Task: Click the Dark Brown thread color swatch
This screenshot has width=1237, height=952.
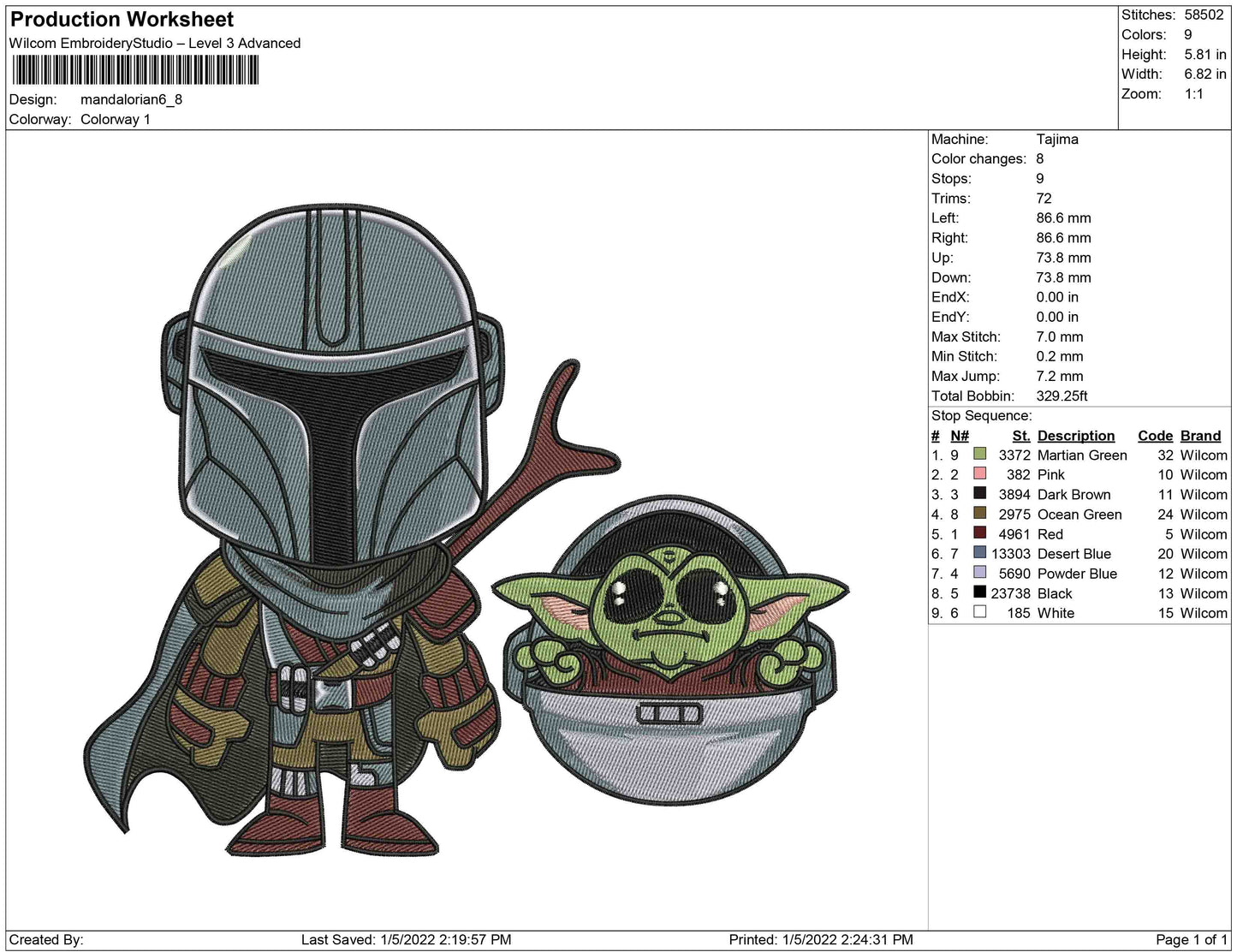Action: click(x=980, y=494)
